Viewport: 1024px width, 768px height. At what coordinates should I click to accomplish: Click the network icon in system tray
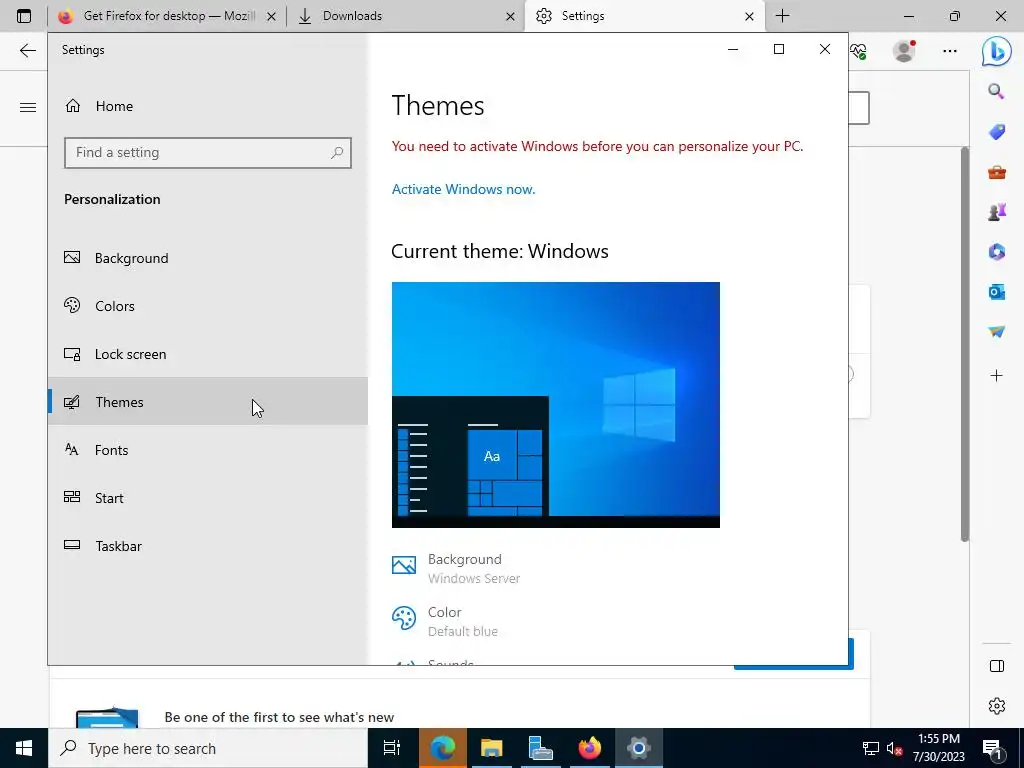pyautogui.click(x=871, y=748)
